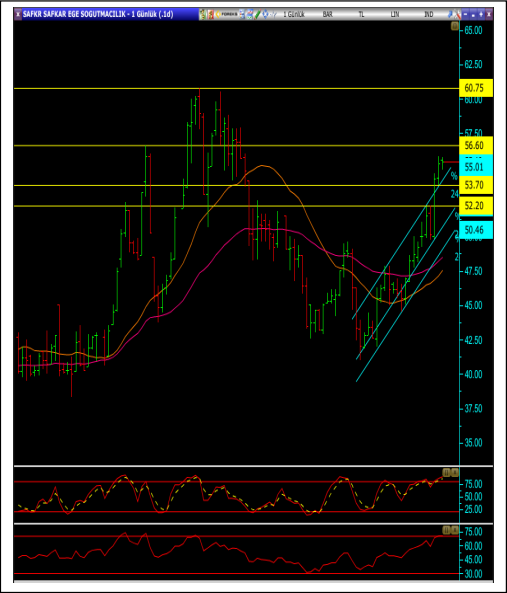
Task: Click the Foreks logo in the toolbar
Action: click(x=226, y=14)
